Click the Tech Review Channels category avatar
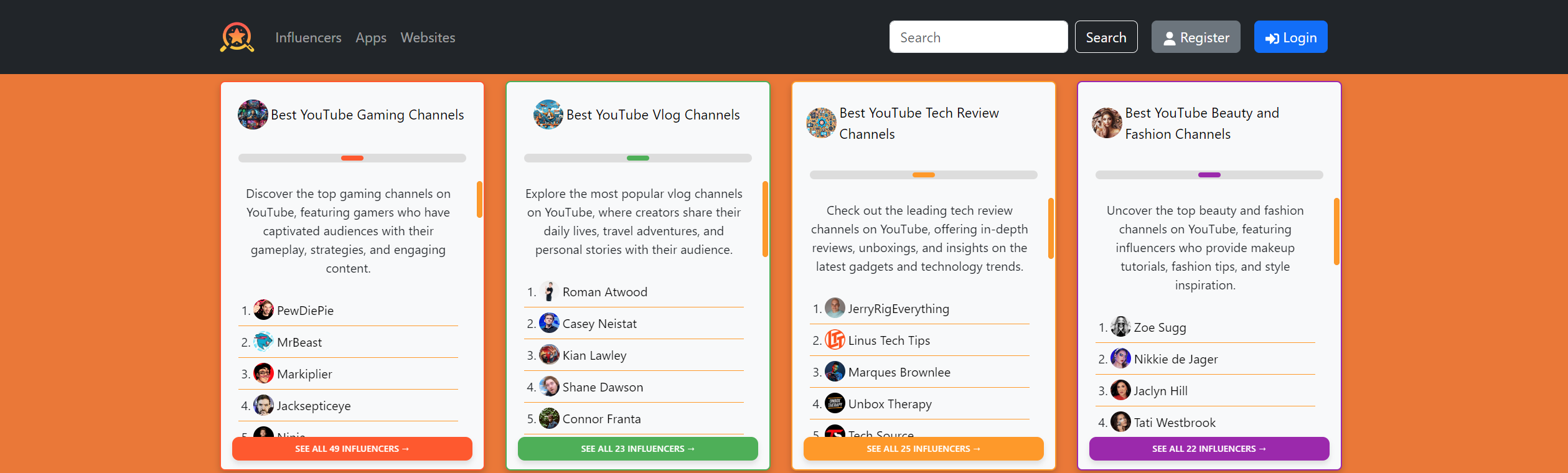This screenshot has height=473, width=1568. point(822,123)
